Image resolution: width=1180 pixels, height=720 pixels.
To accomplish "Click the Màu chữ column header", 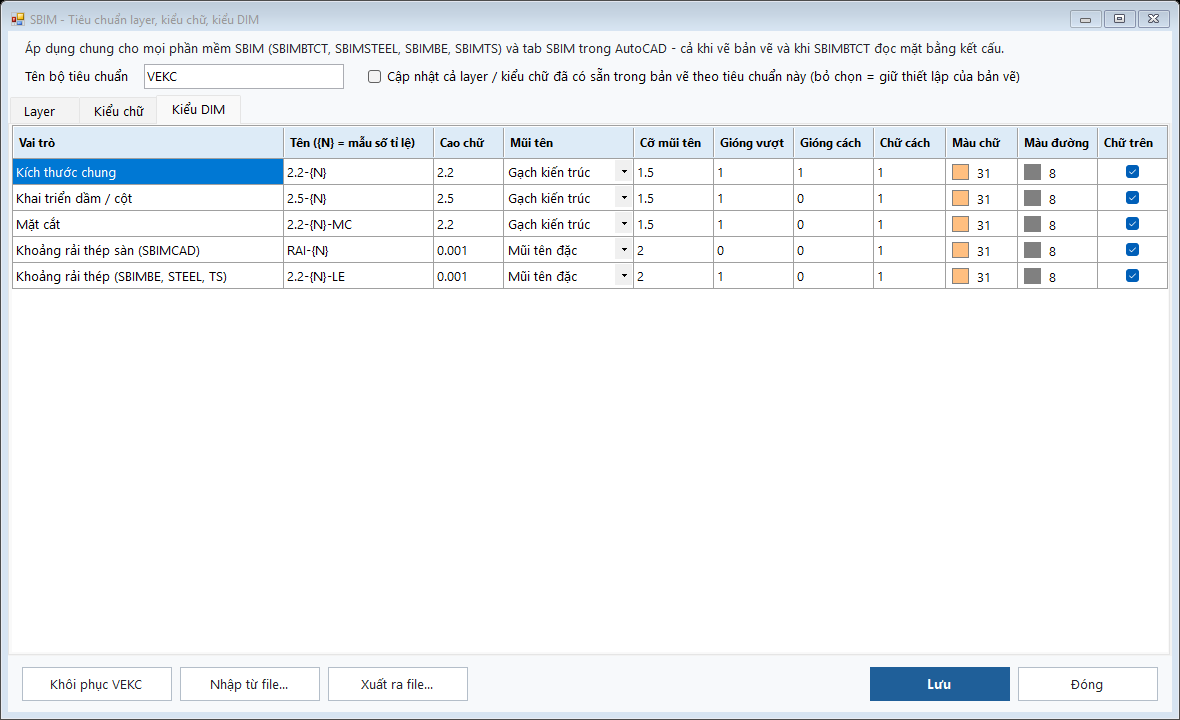I will point(981,143).
